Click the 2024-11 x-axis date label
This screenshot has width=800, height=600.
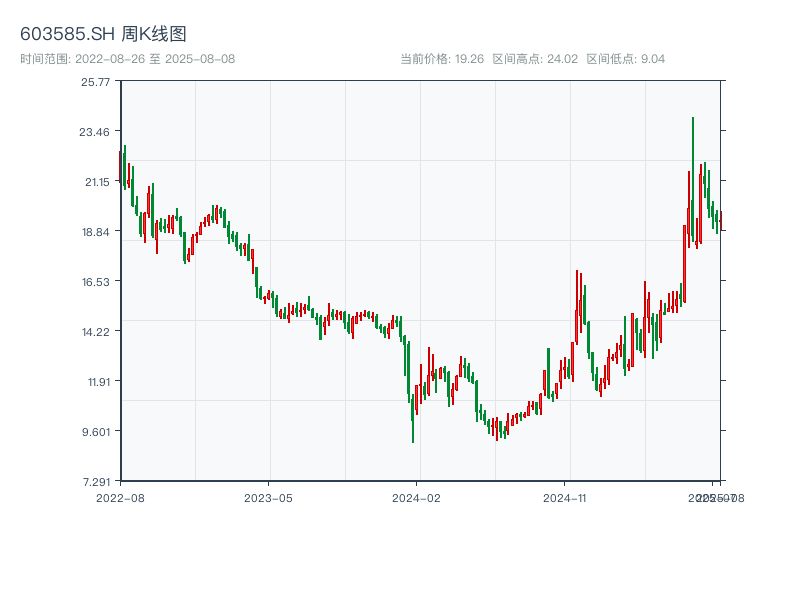[x=565, y=497]
